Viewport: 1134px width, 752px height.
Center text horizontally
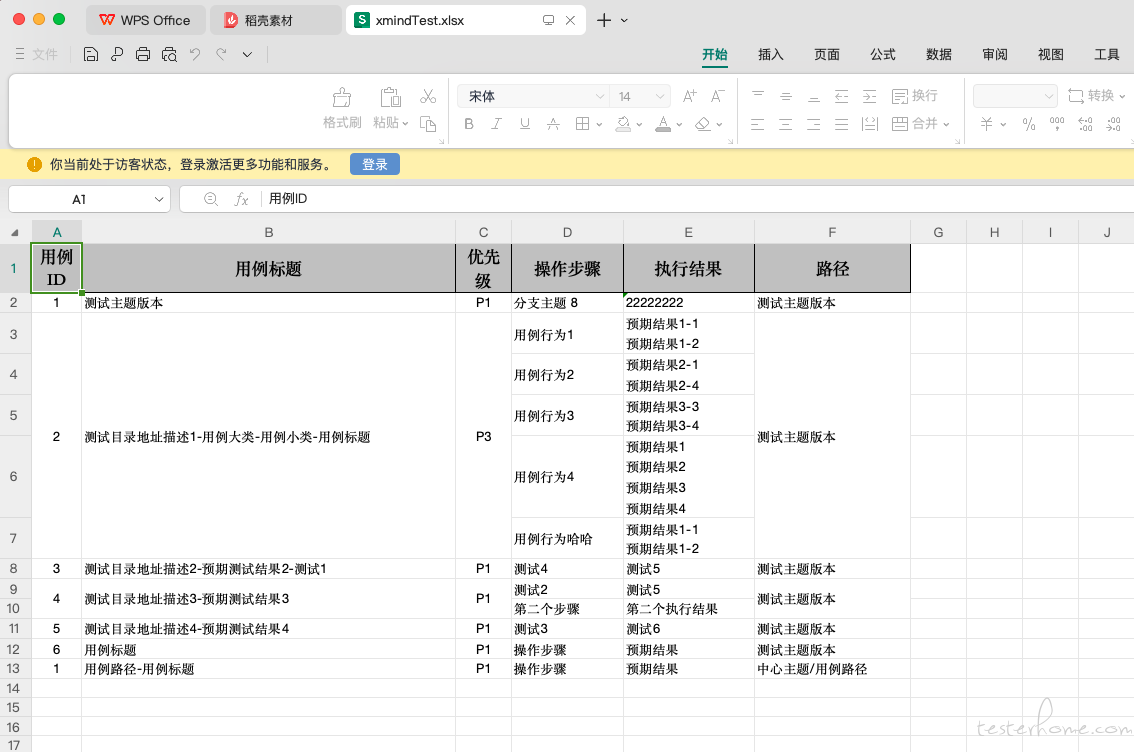(x=786, y=124)
